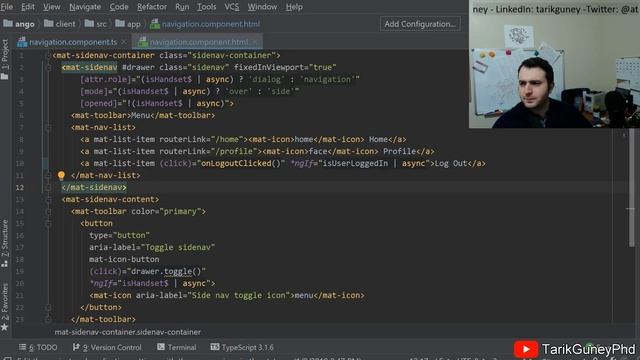Click fold end marker at line 11
This screenshot has width=640, height=360.
(x=48, y=176)
